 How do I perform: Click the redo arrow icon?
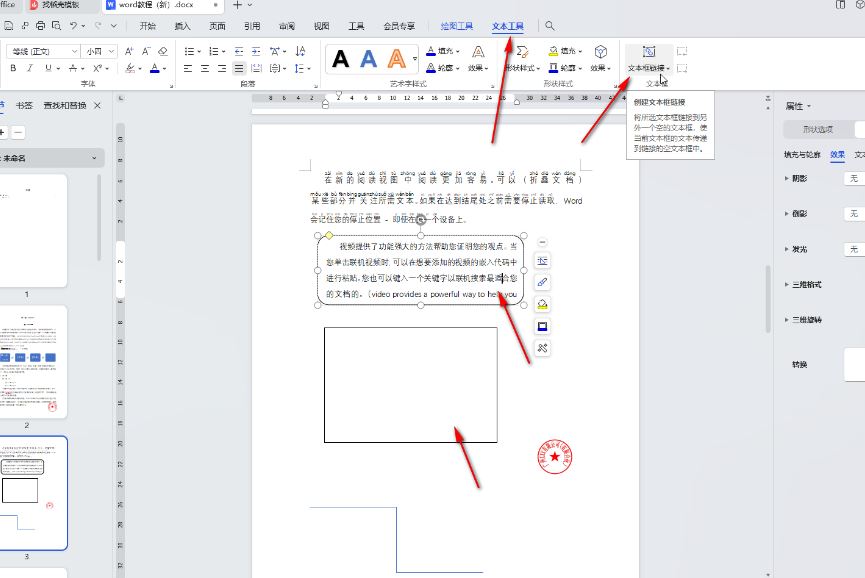(98, 26)
